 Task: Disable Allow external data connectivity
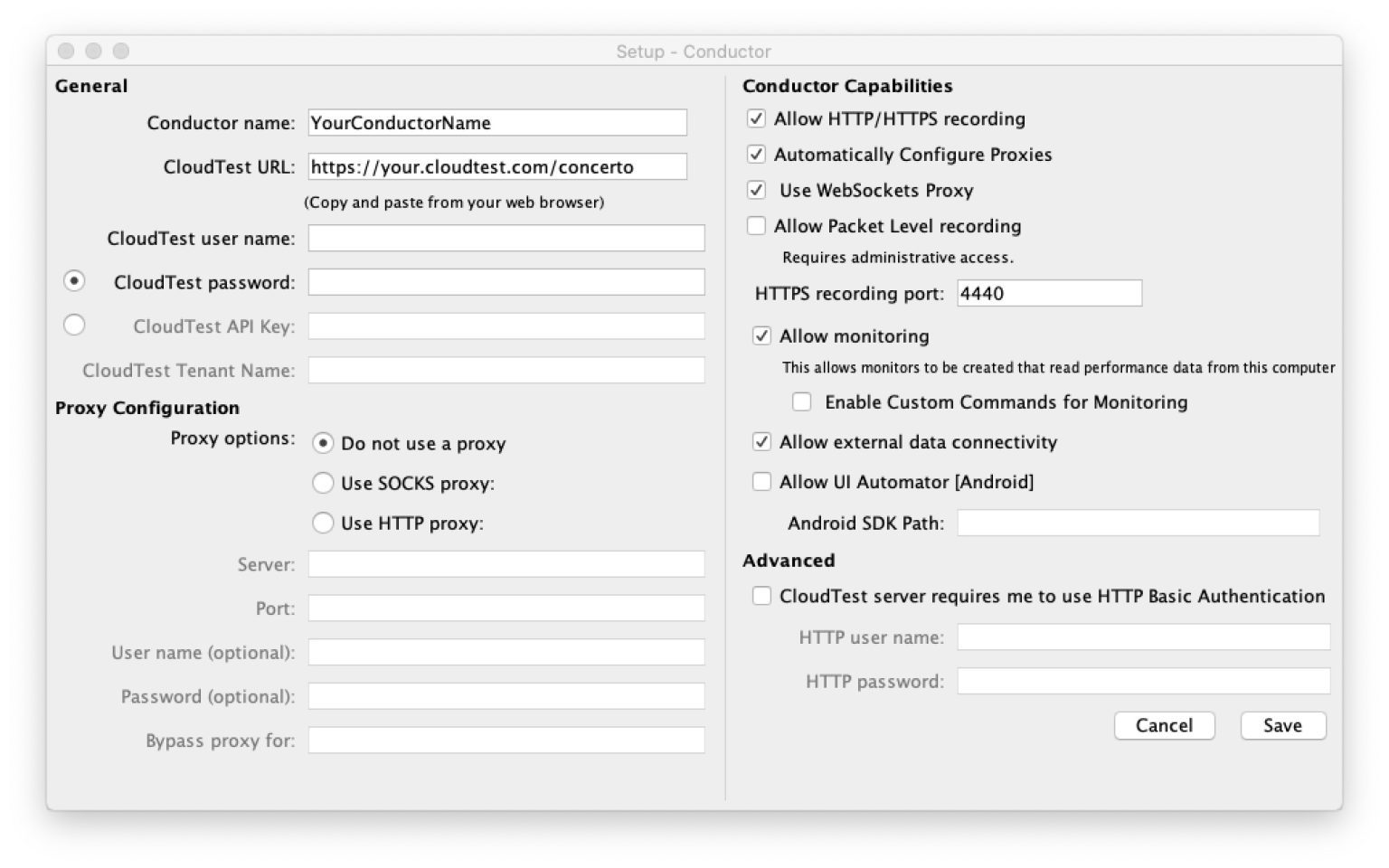coord(761,441)
